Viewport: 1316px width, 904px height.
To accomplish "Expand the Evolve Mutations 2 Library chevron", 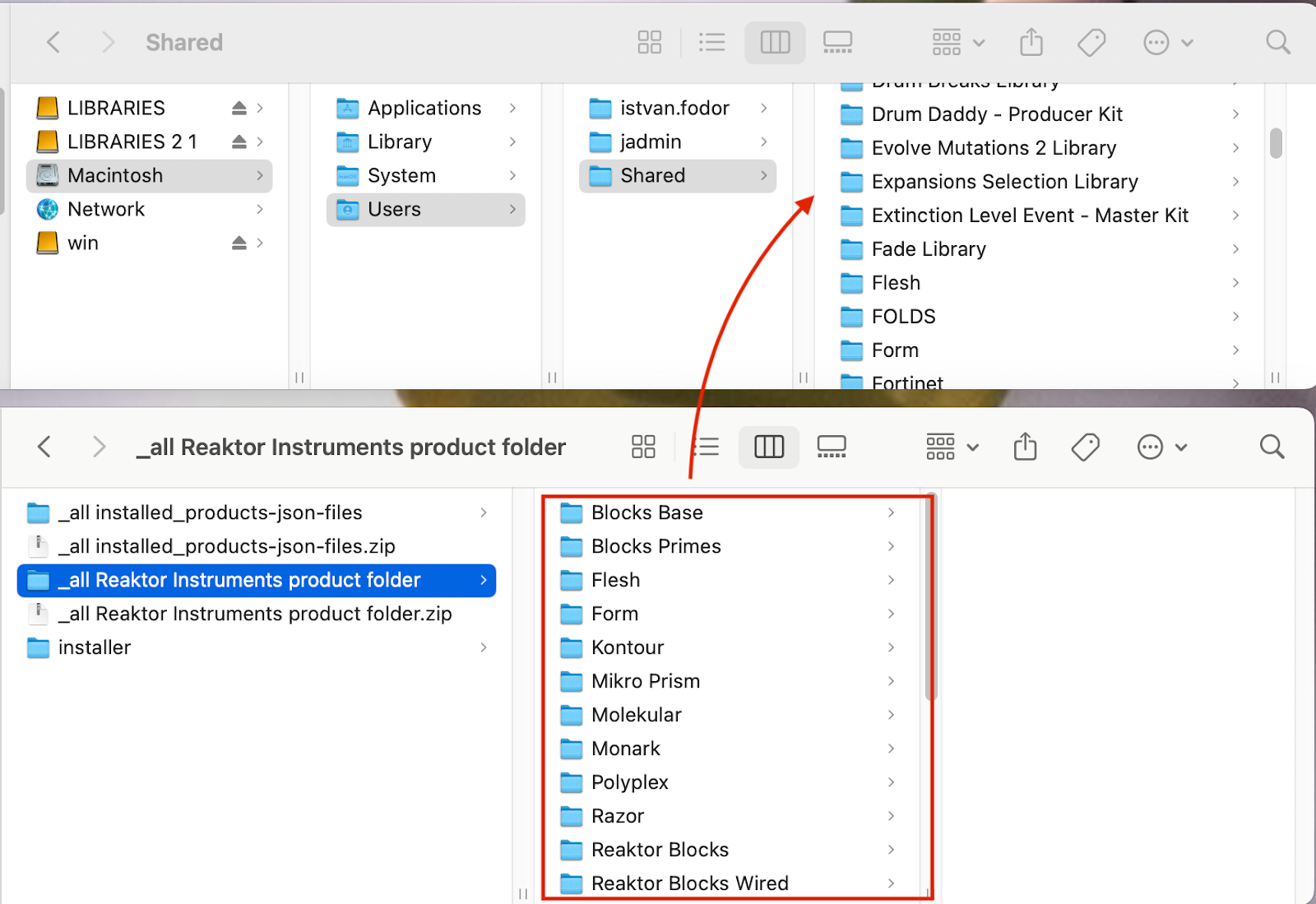I will point(1235,148).
